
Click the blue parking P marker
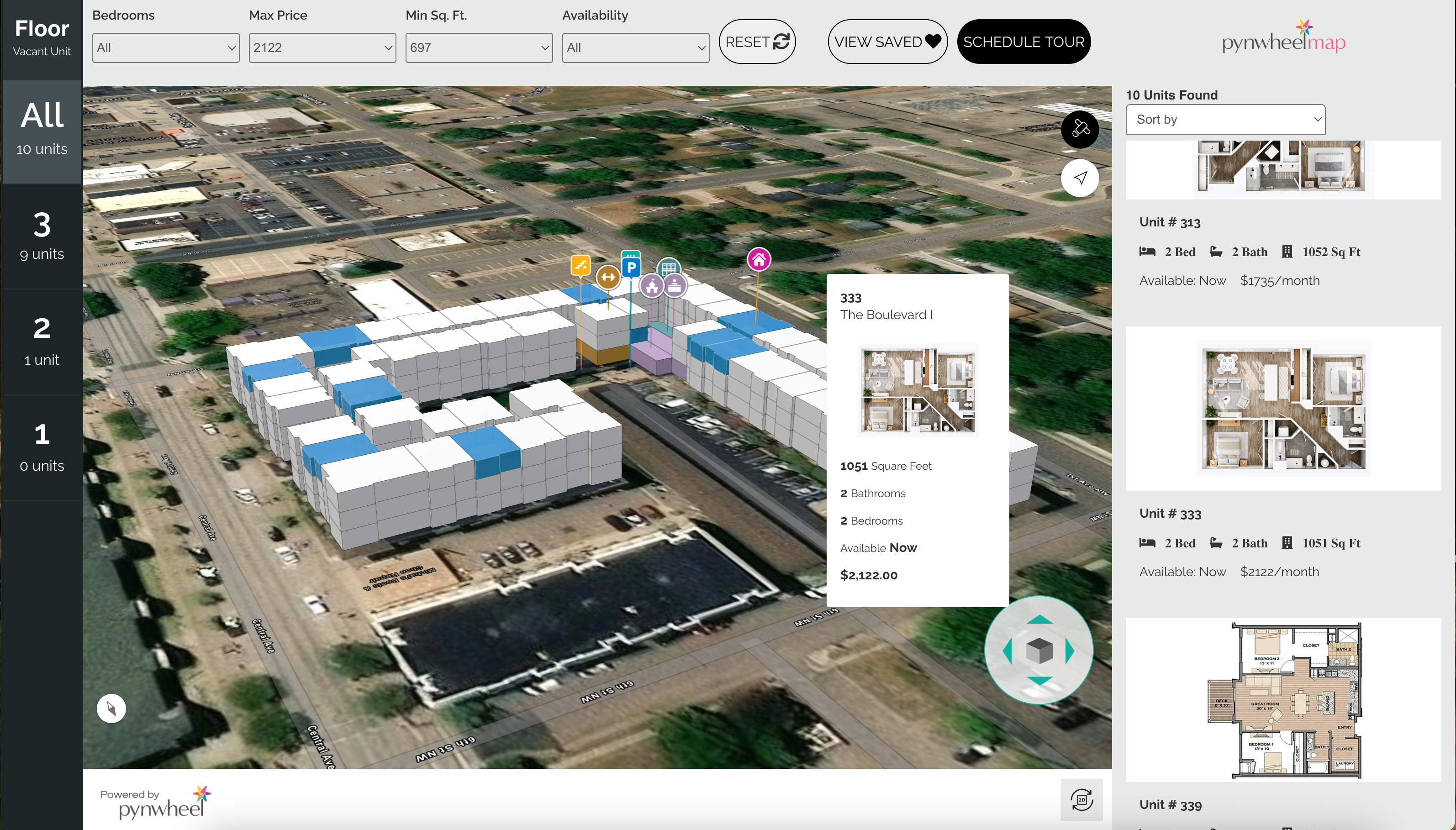click(x=631, y=266)
